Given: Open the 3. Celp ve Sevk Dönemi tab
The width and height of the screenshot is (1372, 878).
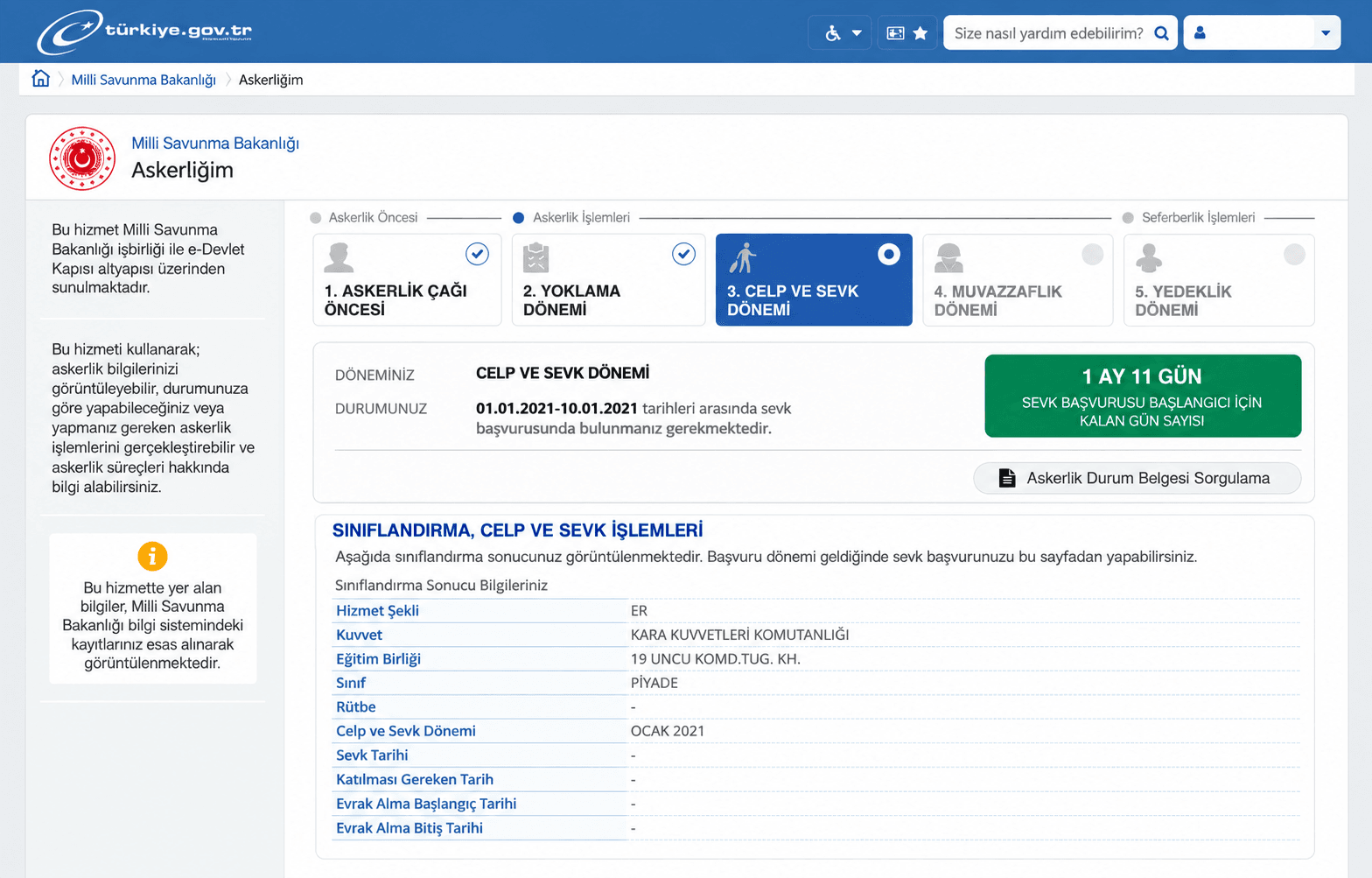Looking at the screenshot, I should [814, 280].
